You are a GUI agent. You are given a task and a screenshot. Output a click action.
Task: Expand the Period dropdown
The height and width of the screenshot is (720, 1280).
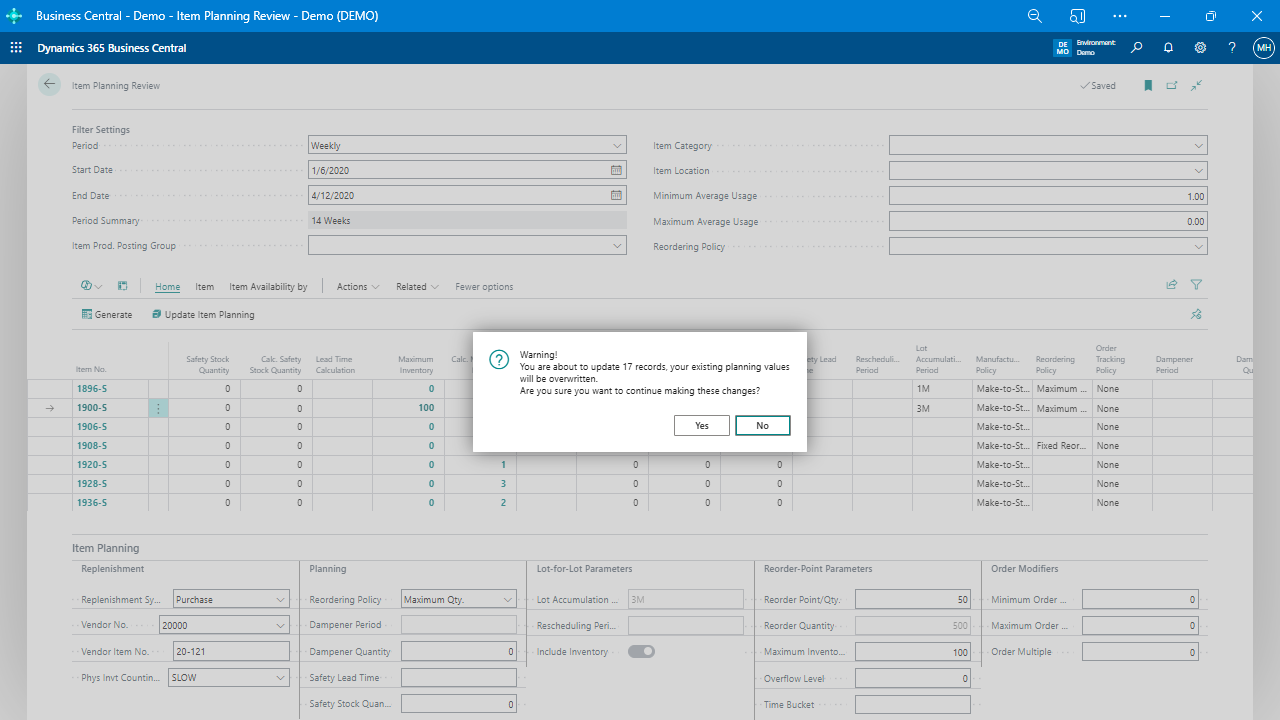point(616,146)
